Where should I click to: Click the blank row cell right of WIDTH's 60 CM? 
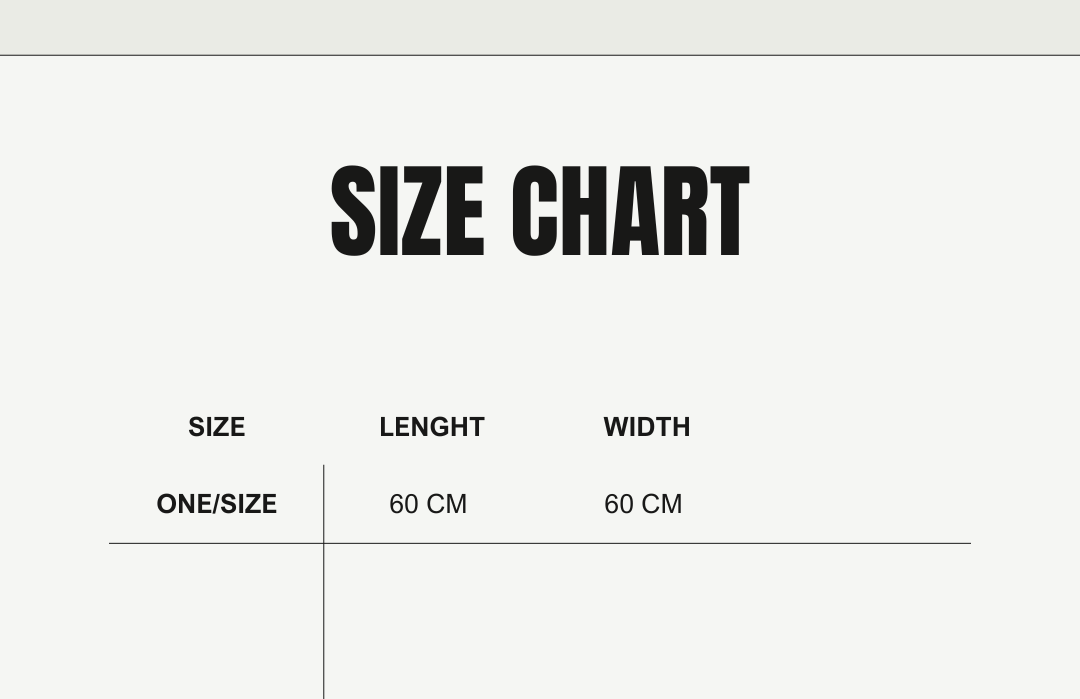850,504
